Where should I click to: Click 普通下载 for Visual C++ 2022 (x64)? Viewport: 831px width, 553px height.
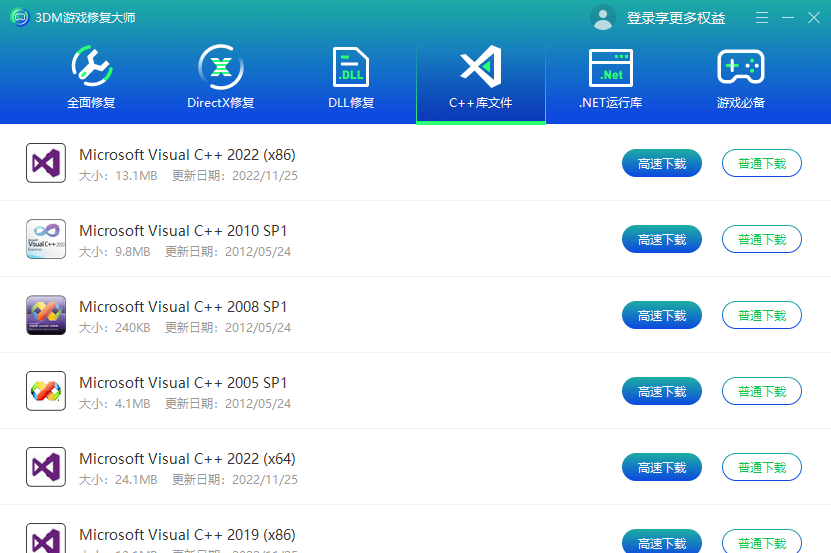(x=762, y=467)
